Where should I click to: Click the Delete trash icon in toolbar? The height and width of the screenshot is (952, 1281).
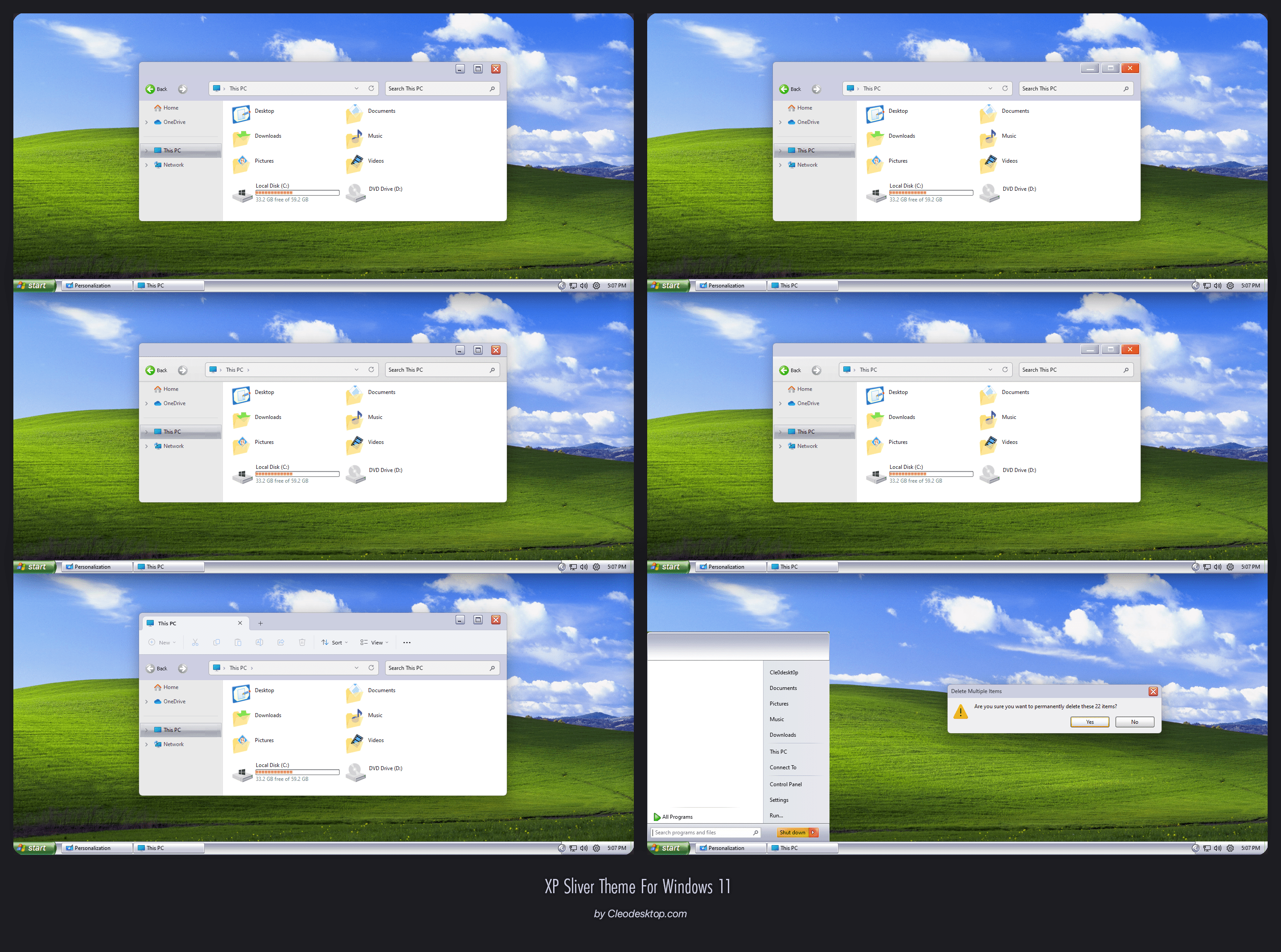pyautogui.click(x=302, y=642)
